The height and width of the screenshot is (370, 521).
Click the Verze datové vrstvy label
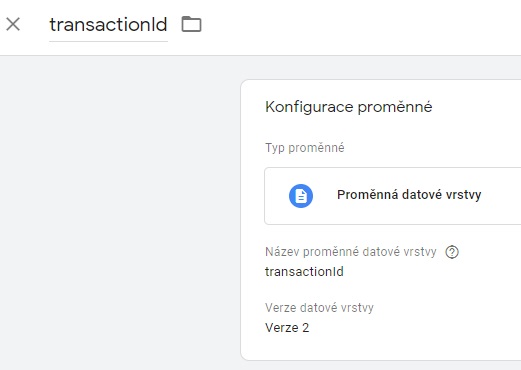319,308
